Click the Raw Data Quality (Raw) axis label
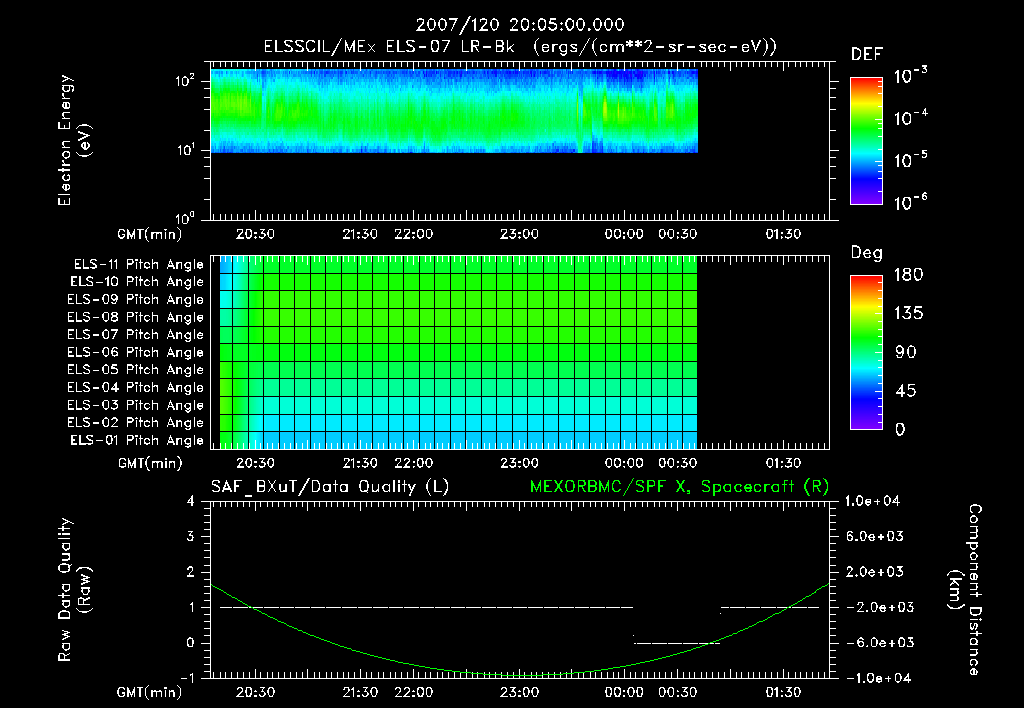 point(75,590)
